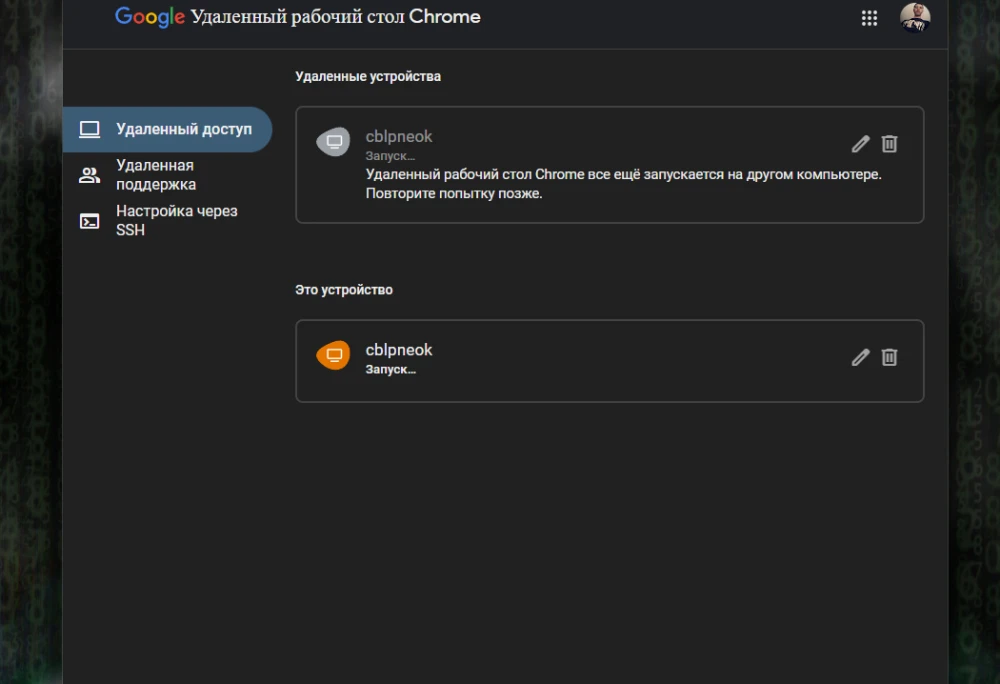
Task: Remove this device via trash icon
Action: click(x=889, y=357)
